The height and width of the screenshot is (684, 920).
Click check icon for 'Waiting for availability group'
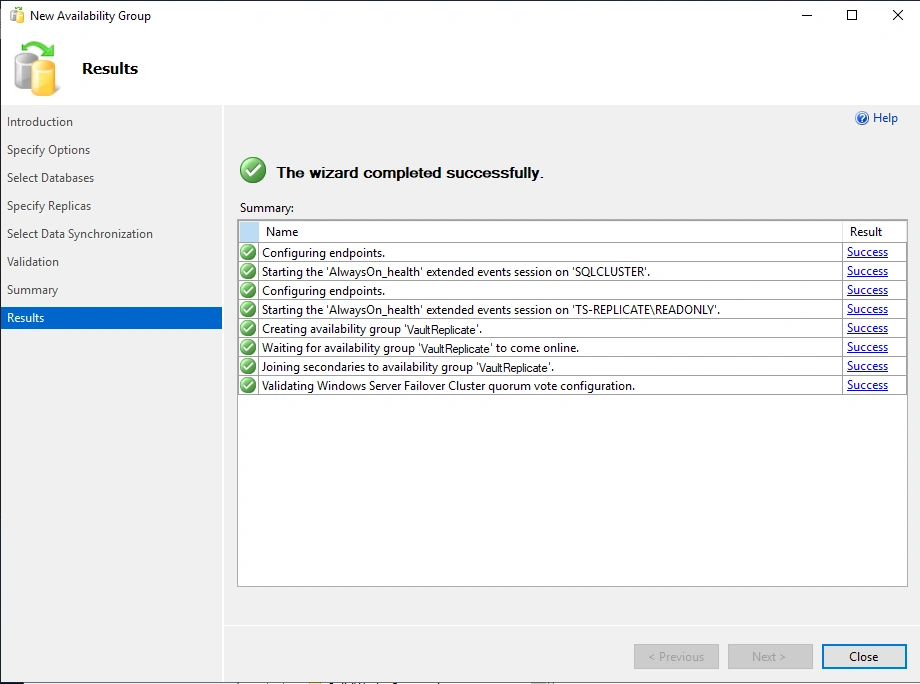tap(248, 347)
